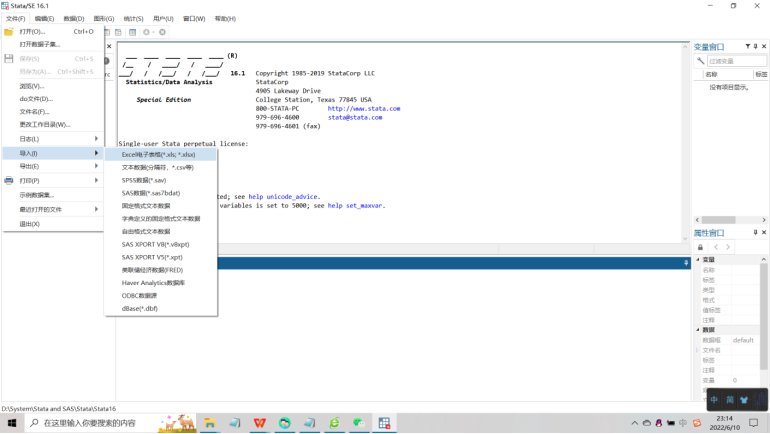Close the 属性窗口 panel
This screenshot has width=770, height=434.
pos(764,232)
